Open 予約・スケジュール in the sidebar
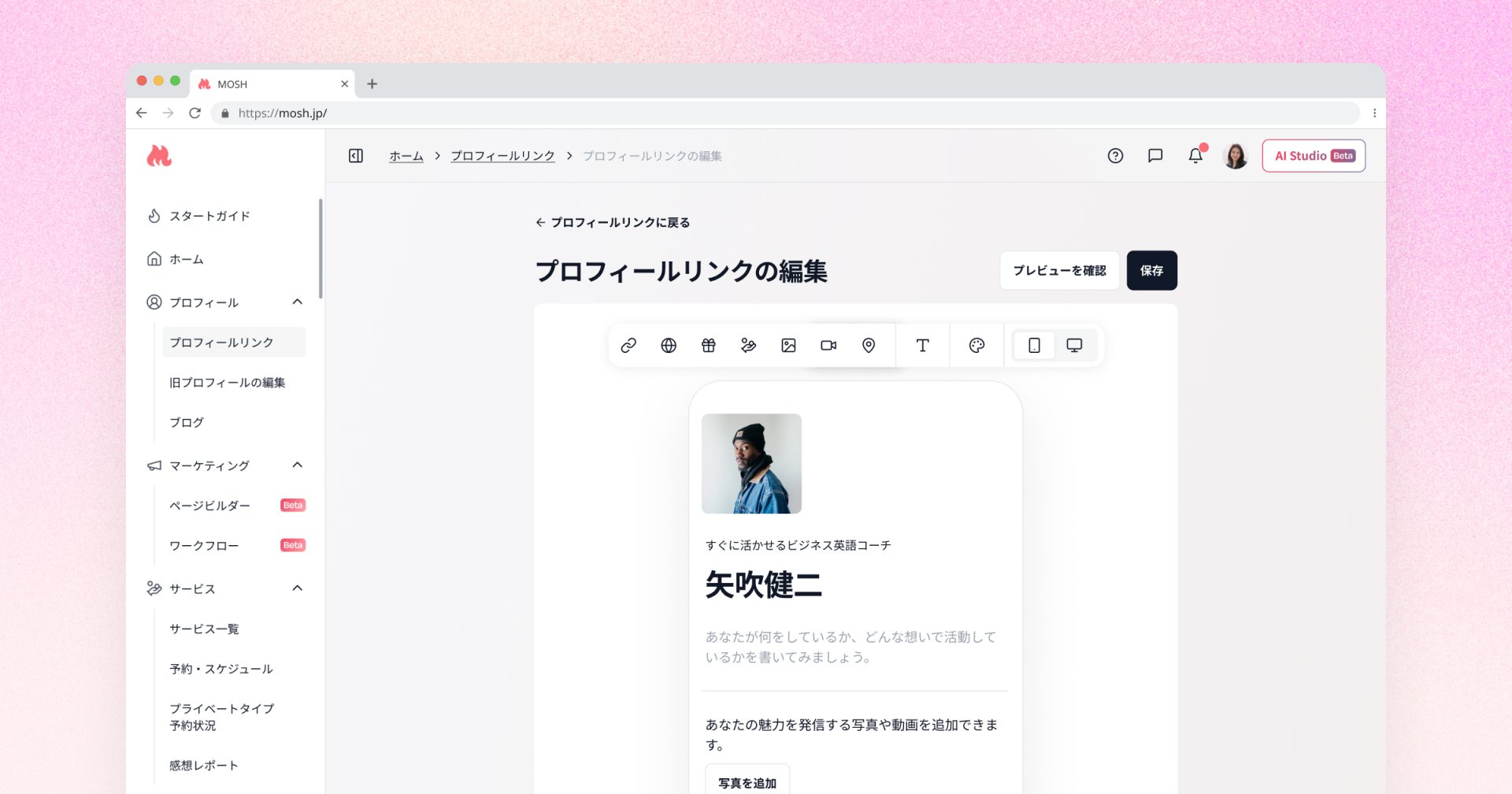The width and height of the screenshot is (1512, 794). 221,669
